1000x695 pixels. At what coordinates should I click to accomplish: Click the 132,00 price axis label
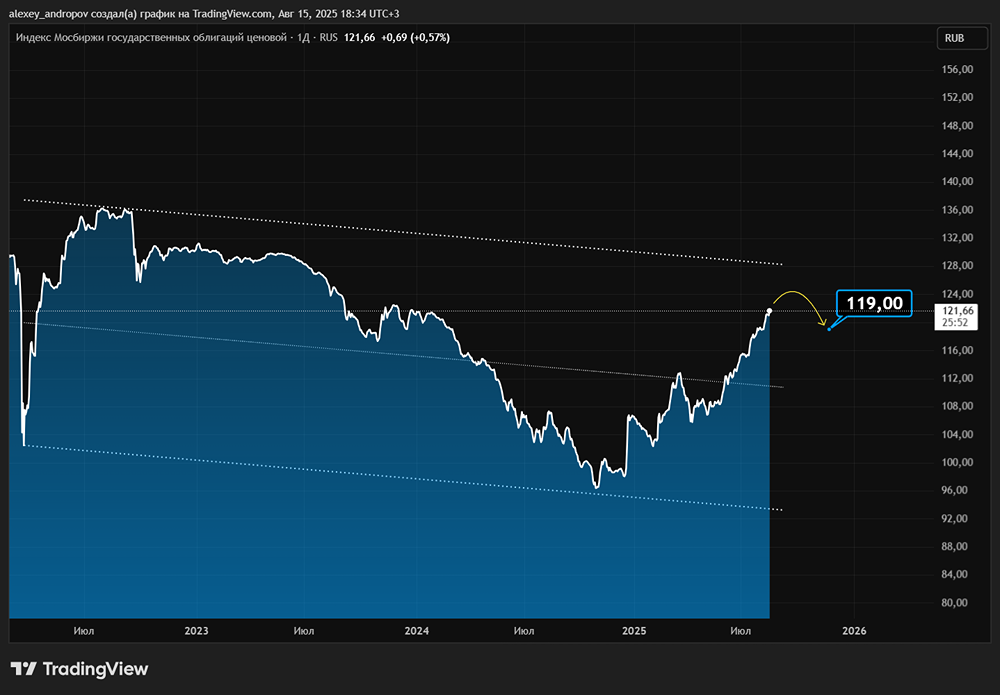957,238
